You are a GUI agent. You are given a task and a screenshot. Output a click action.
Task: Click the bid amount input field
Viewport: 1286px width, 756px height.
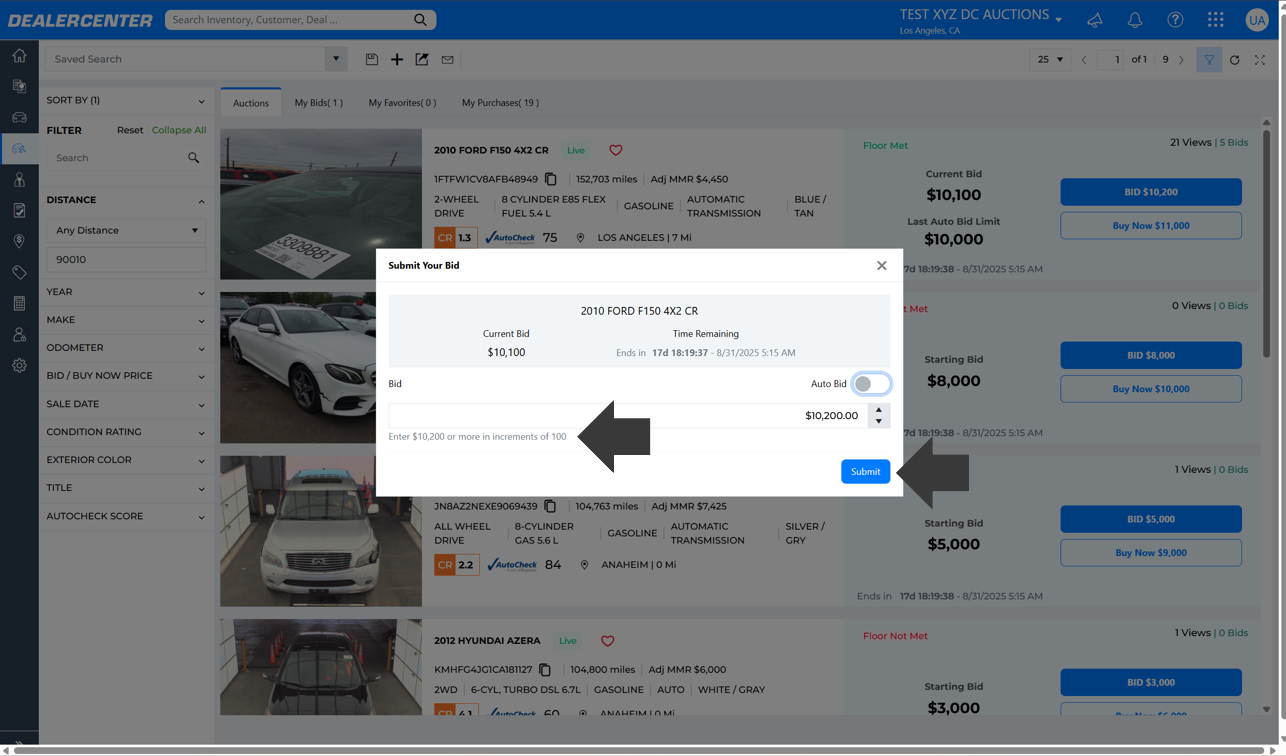[627, 416]
